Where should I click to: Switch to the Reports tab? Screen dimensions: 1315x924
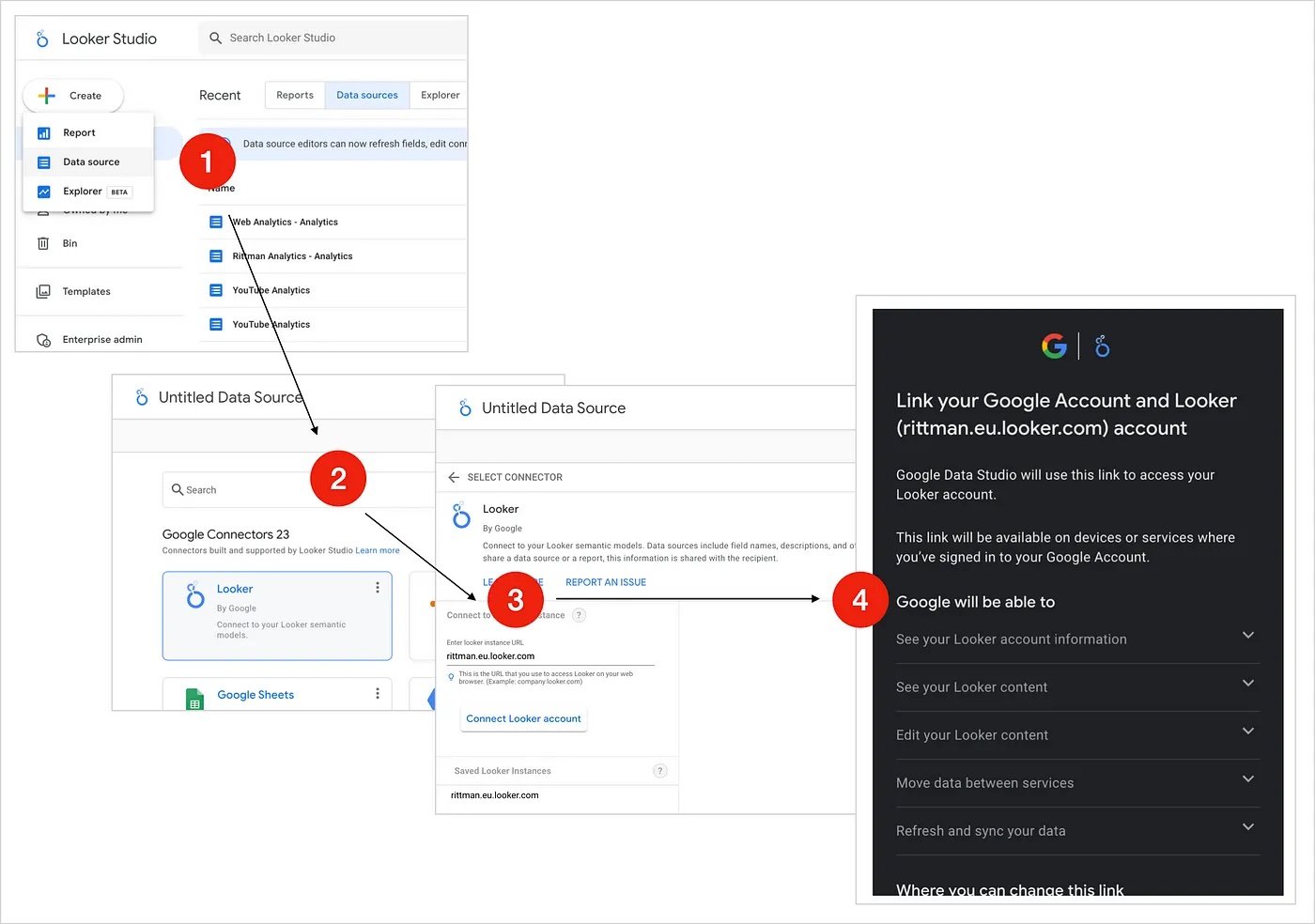(294, 94)
